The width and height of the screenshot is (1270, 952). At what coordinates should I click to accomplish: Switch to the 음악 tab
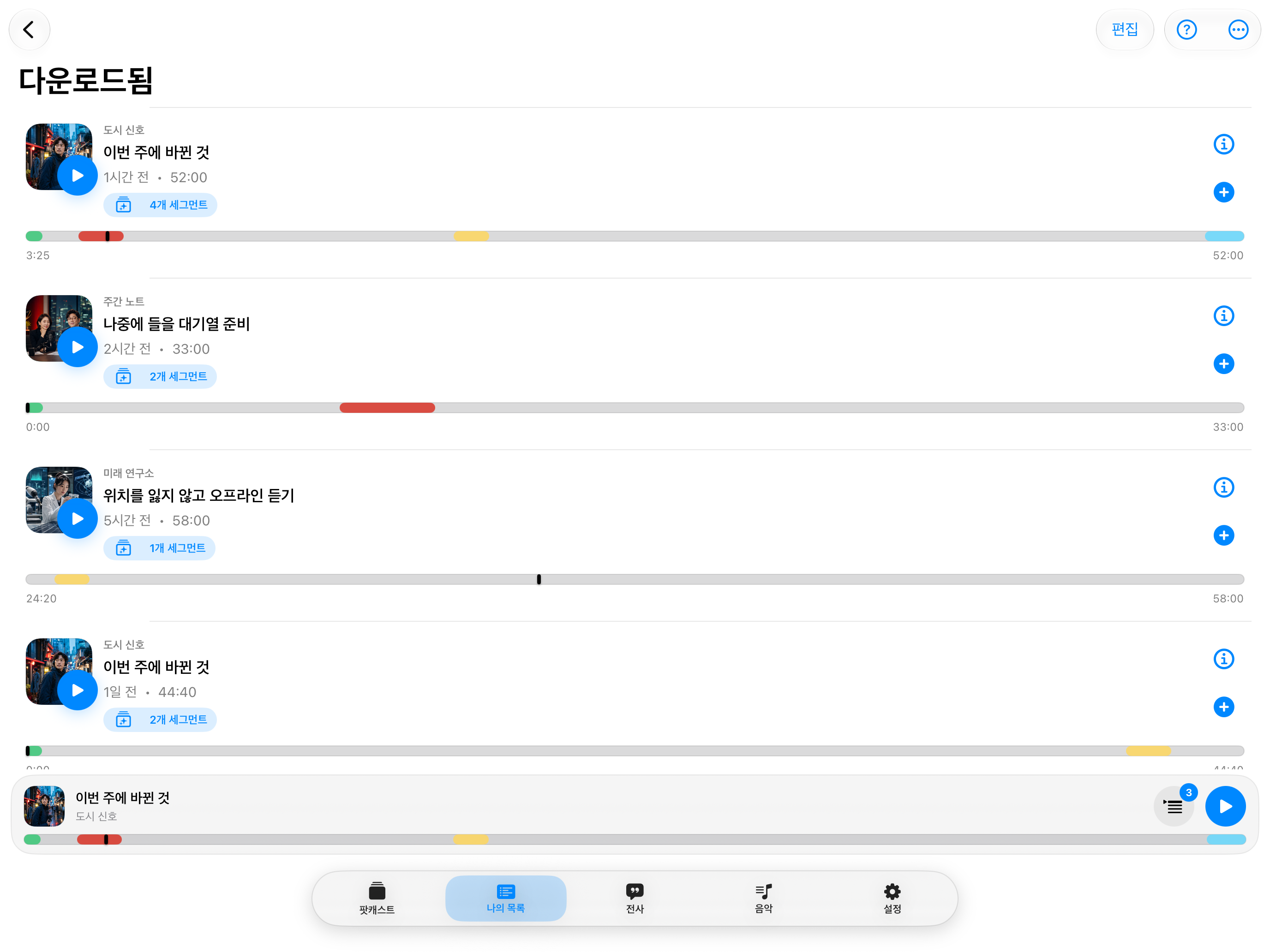(763, 898)
